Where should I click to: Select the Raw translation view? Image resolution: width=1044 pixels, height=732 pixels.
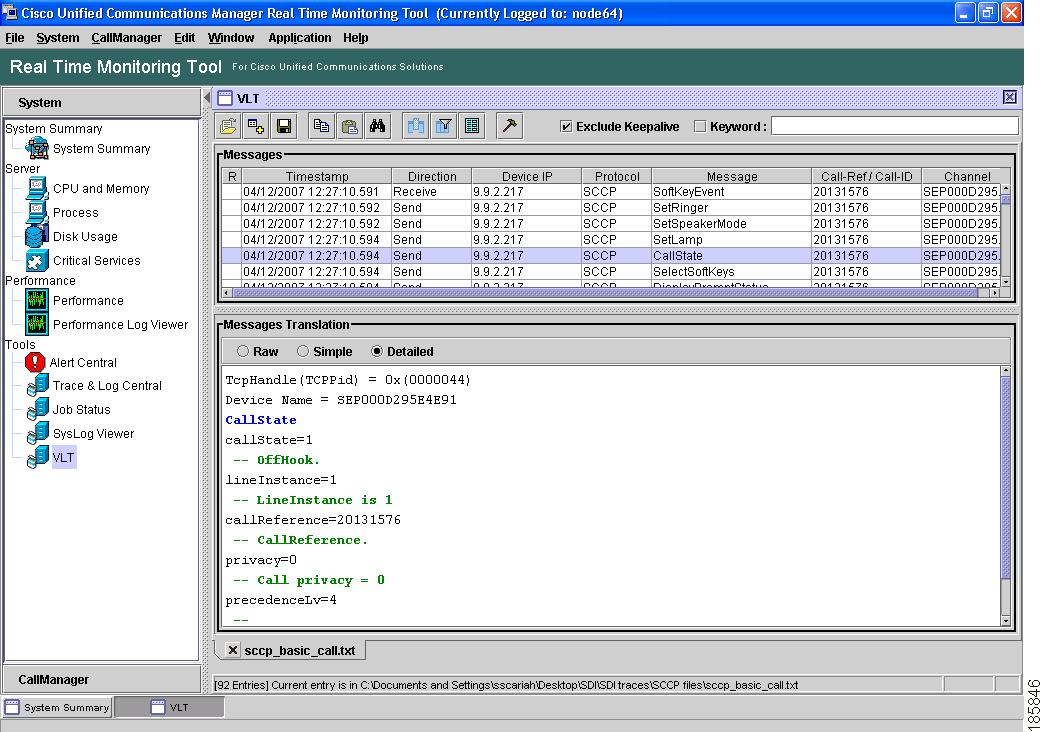pyautogui.click(x=245, y=351)
